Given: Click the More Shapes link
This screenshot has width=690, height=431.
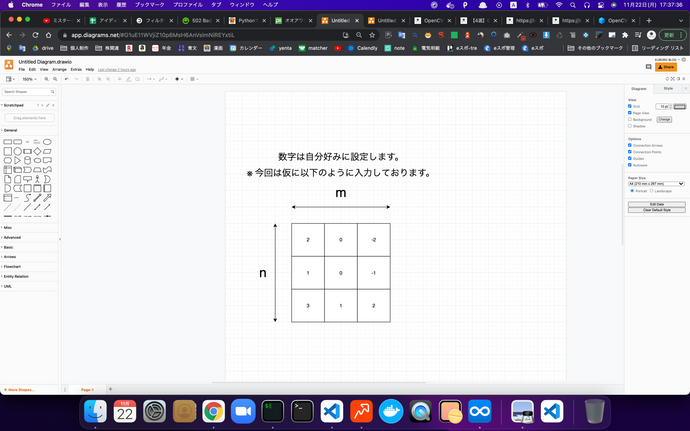Looking at the screenshot, I should click(19, 390).
